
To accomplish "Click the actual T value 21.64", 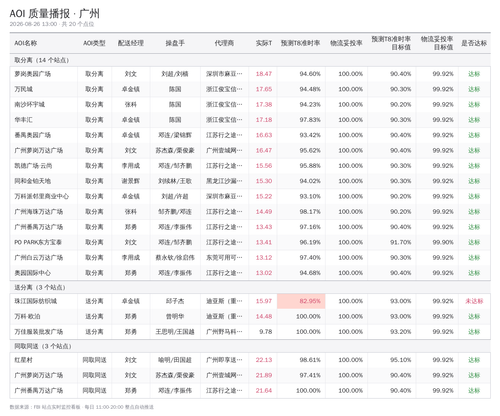I will coord(264,391).
